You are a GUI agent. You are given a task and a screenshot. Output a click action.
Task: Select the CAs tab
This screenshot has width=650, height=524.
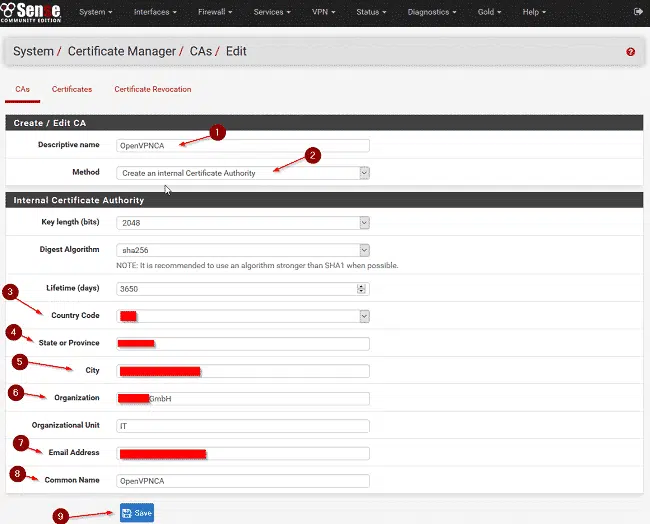[22, 89]
